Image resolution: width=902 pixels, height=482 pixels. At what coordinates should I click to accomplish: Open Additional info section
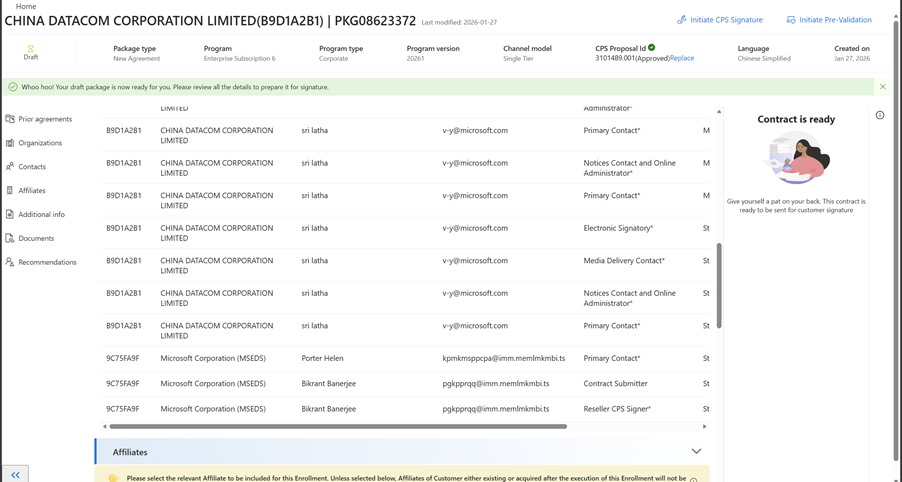(x=41, y=215)
